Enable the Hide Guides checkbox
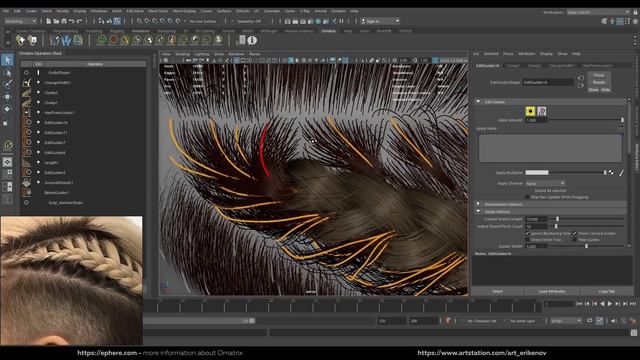Viewport: 640px width, 360px height. (x=575, y=240)
